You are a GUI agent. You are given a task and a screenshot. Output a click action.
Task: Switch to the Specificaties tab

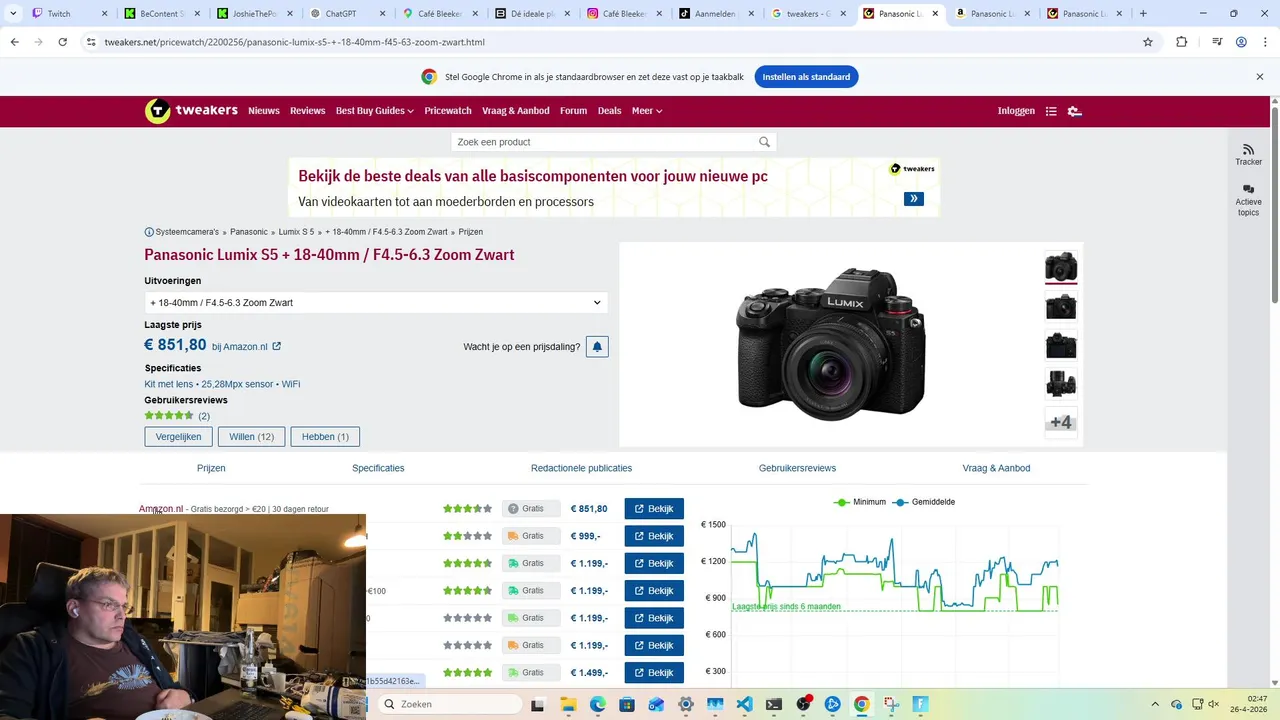[x=378, y=468]
